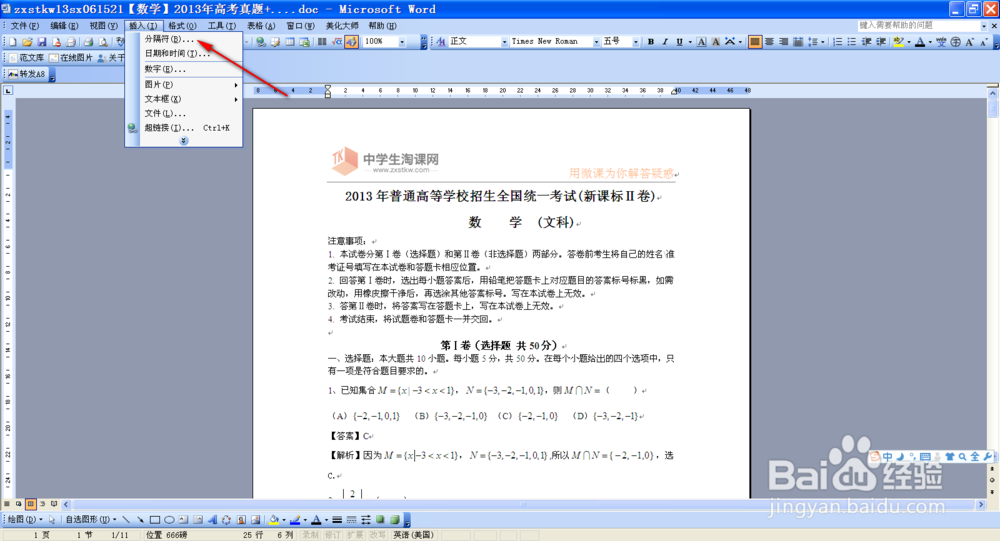Open the paragraph style dropdown
Viewport: 1000px width, 541px height.
[504, 41]
